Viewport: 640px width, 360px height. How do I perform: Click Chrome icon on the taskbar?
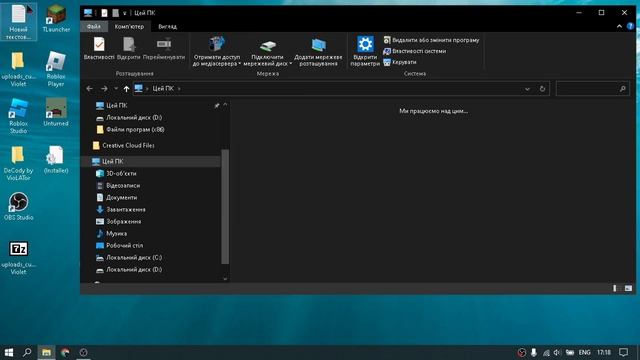(65, 352)
